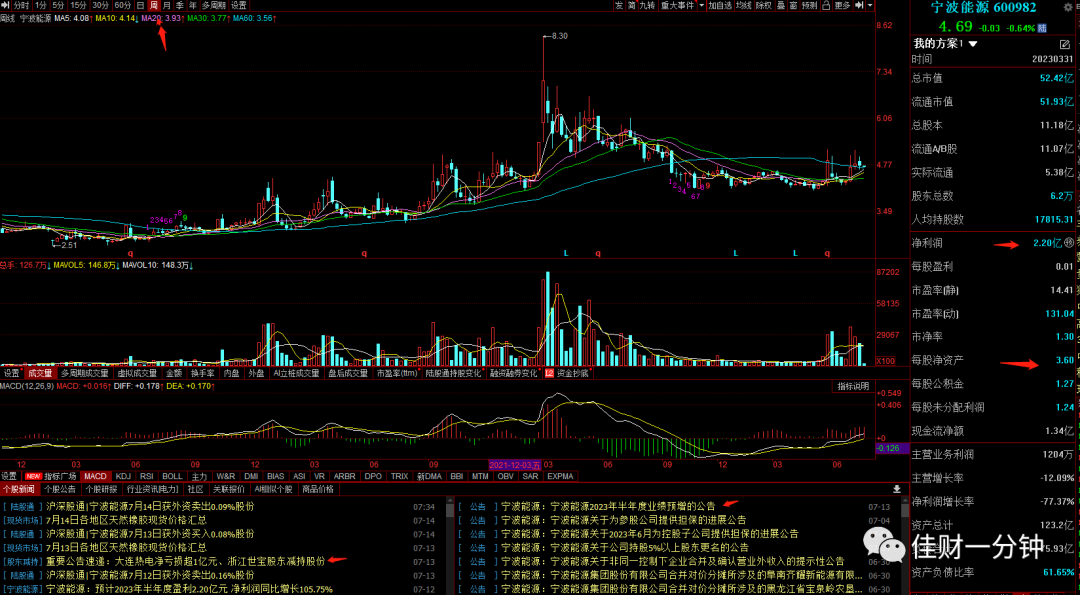The image size is (1080, 595).
Task: Expand dropdown arrow next to 重大事件
Action: [x=701, y=5]
